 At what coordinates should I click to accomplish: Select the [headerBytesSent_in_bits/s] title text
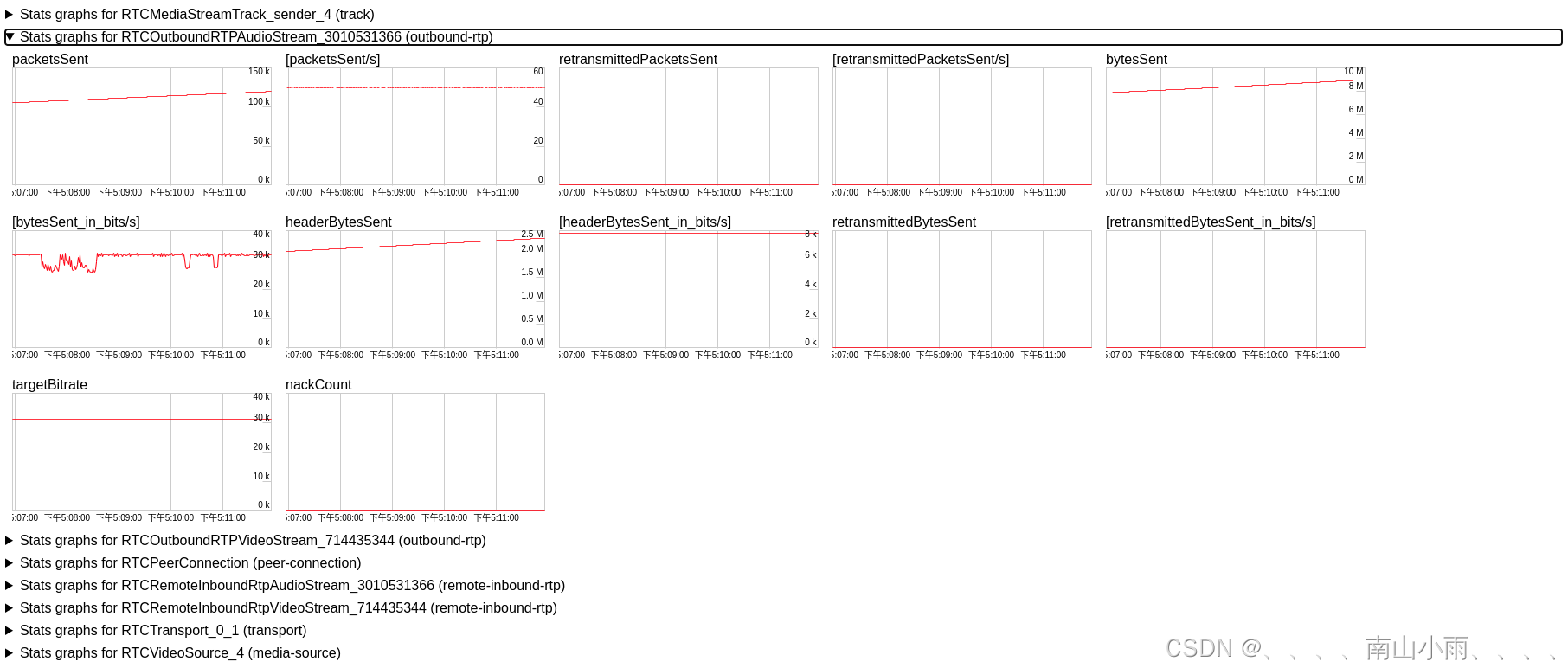pos(646,222)
